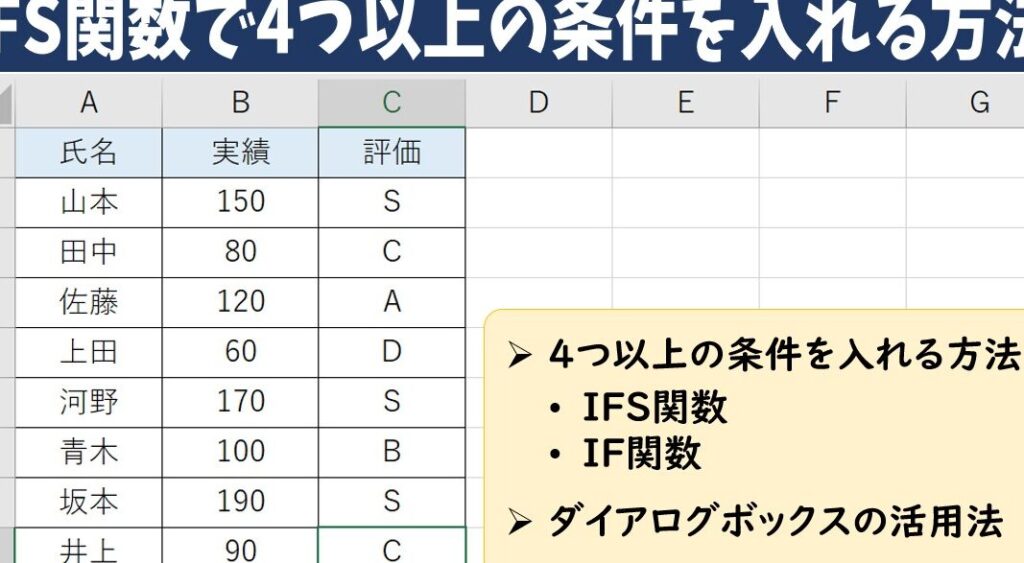Viewport: 1024px width, 563px height.
Task: Click the highlighted column C header
Action: 392,102
